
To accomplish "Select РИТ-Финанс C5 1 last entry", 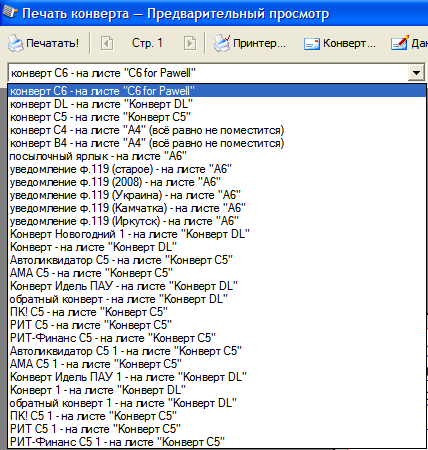I will coord(217,442).
